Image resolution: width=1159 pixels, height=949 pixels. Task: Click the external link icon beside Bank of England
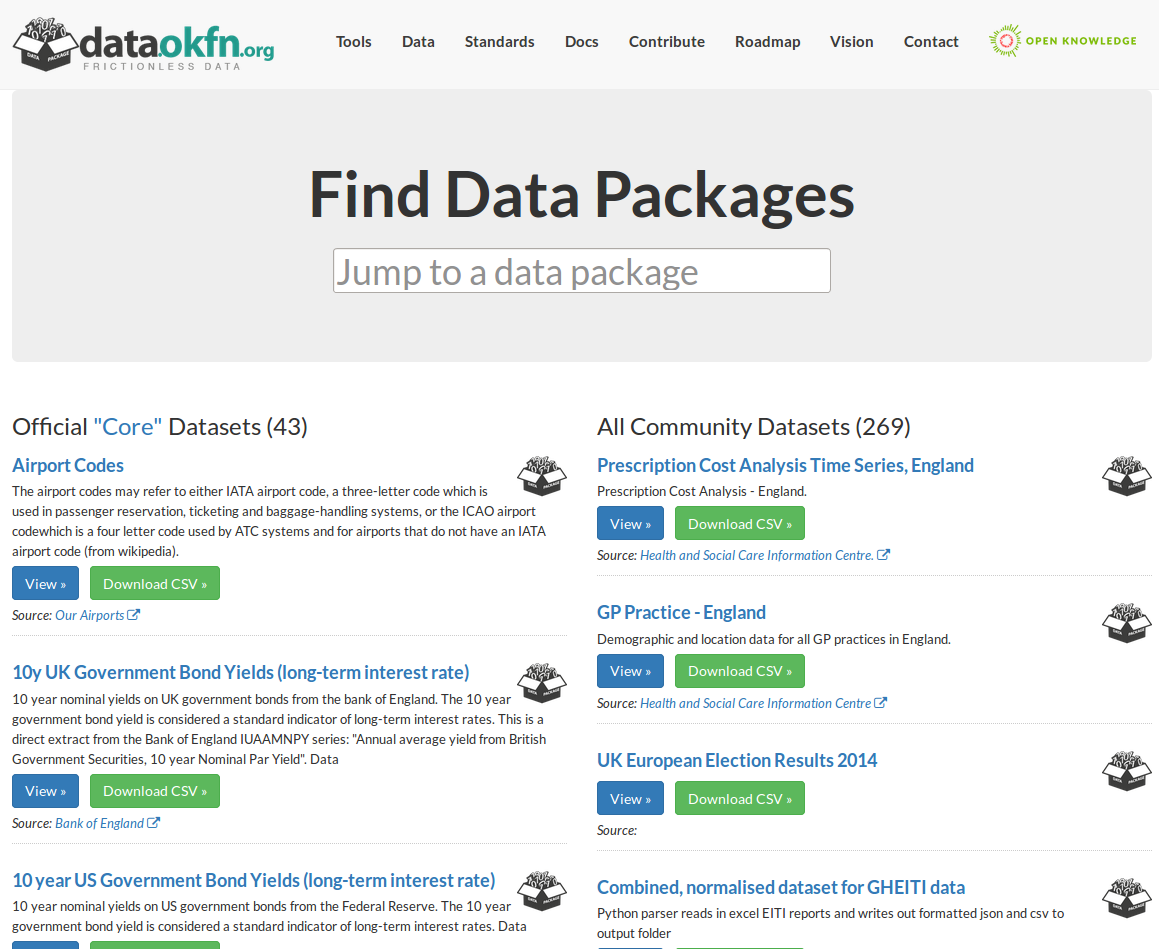click(x=154, y=822)
